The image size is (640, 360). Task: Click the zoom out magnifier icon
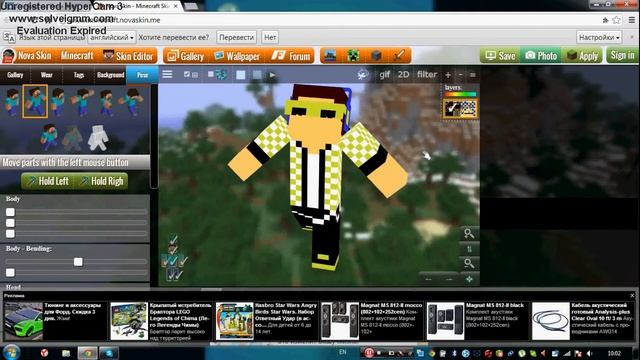pos(469,264)
